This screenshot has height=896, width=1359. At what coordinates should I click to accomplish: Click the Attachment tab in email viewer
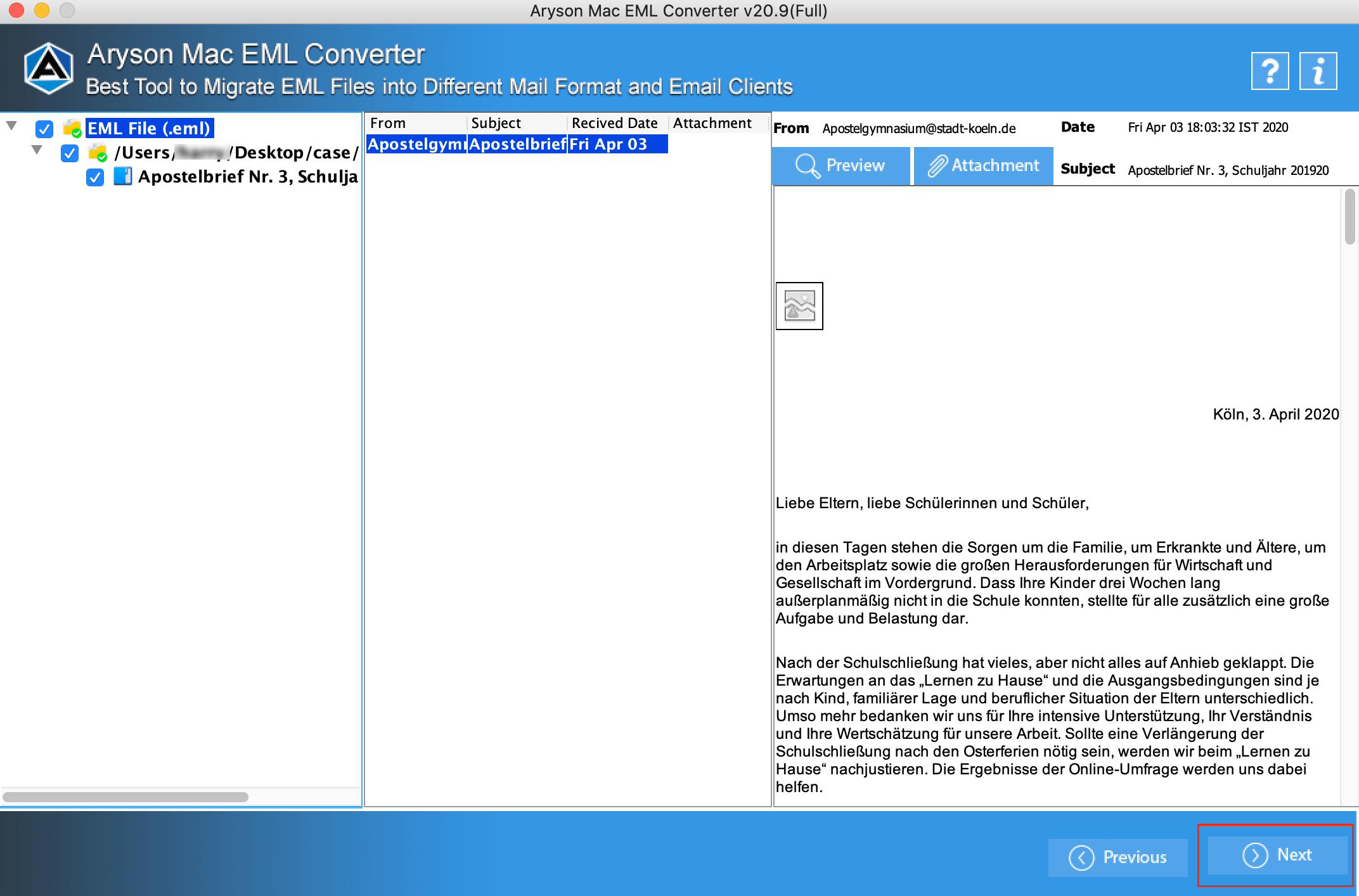tap(983, 166)
